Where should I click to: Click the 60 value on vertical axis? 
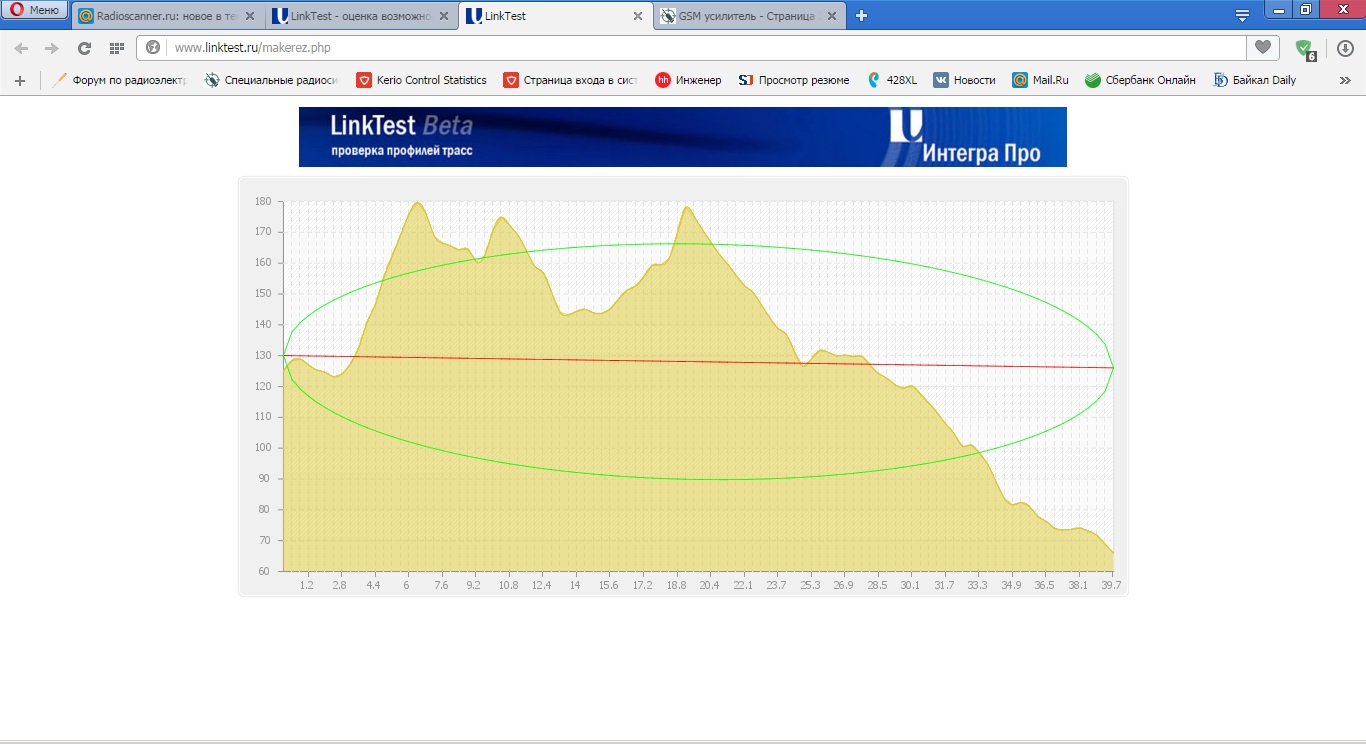[x=265, y=571]
